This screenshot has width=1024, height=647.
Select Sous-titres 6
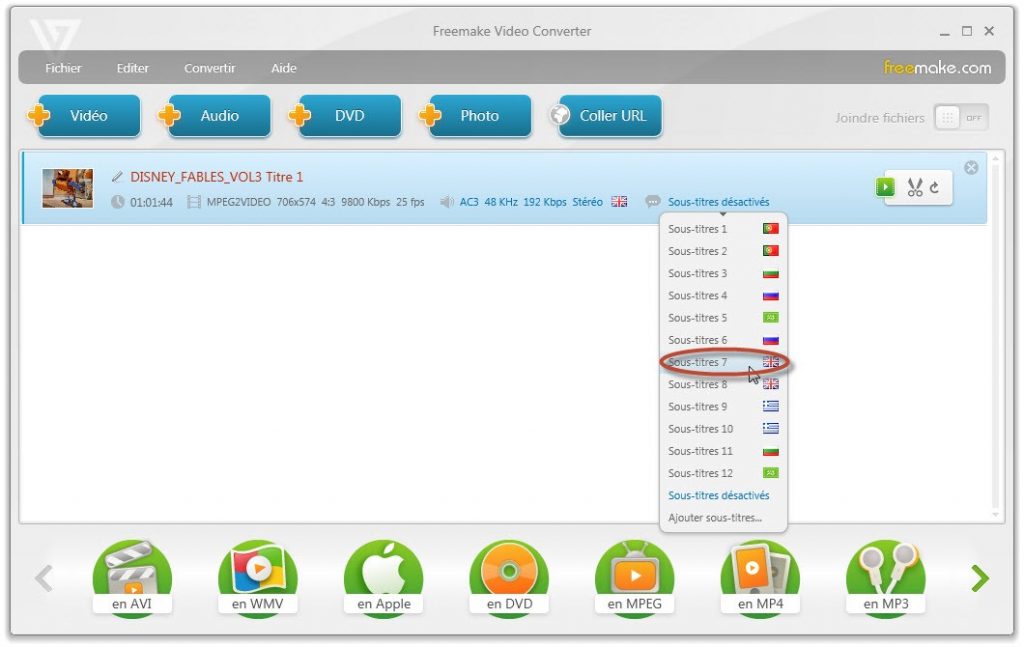click(723, 340)
